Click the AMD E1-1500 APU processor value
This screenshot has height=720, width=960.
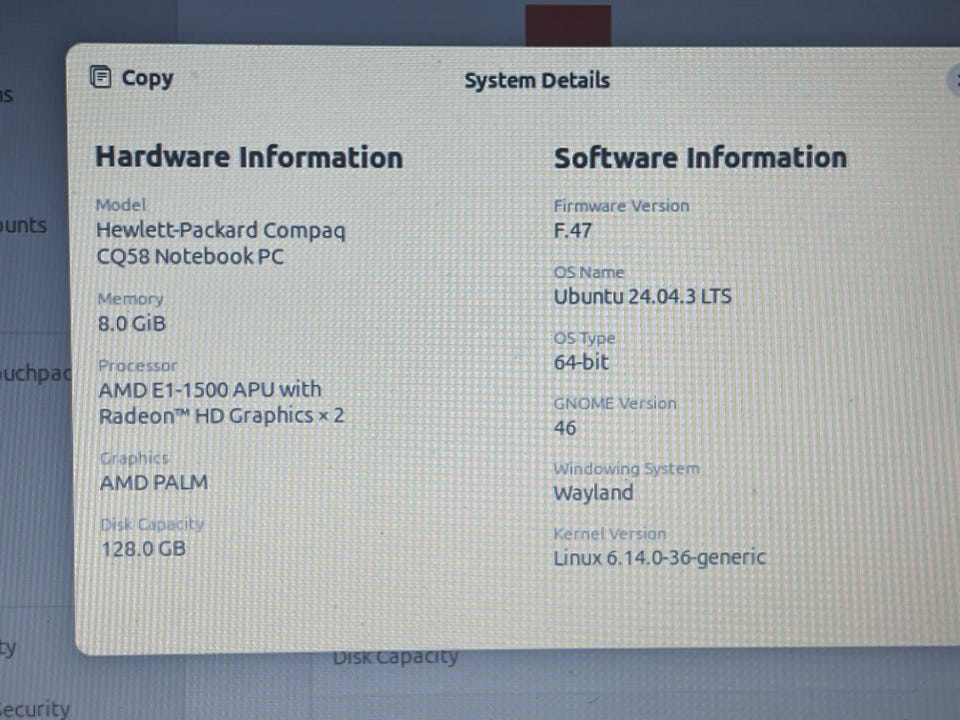tap(221, 402)
